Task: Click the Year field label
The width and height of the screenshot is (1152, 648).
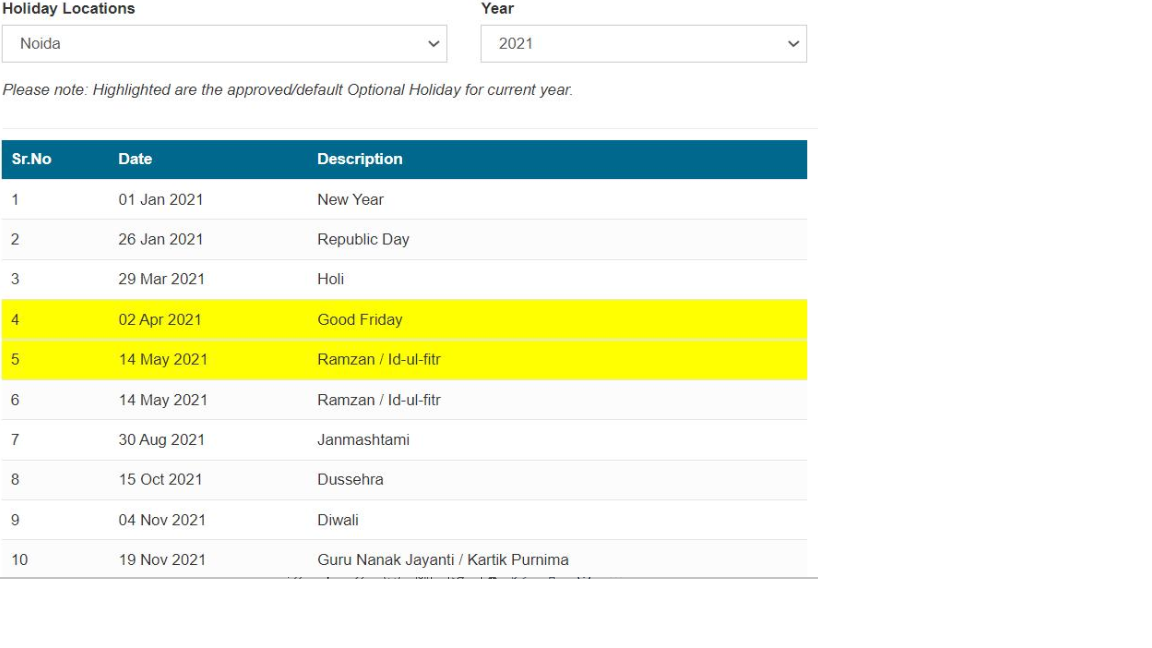Action: point(497,9)
